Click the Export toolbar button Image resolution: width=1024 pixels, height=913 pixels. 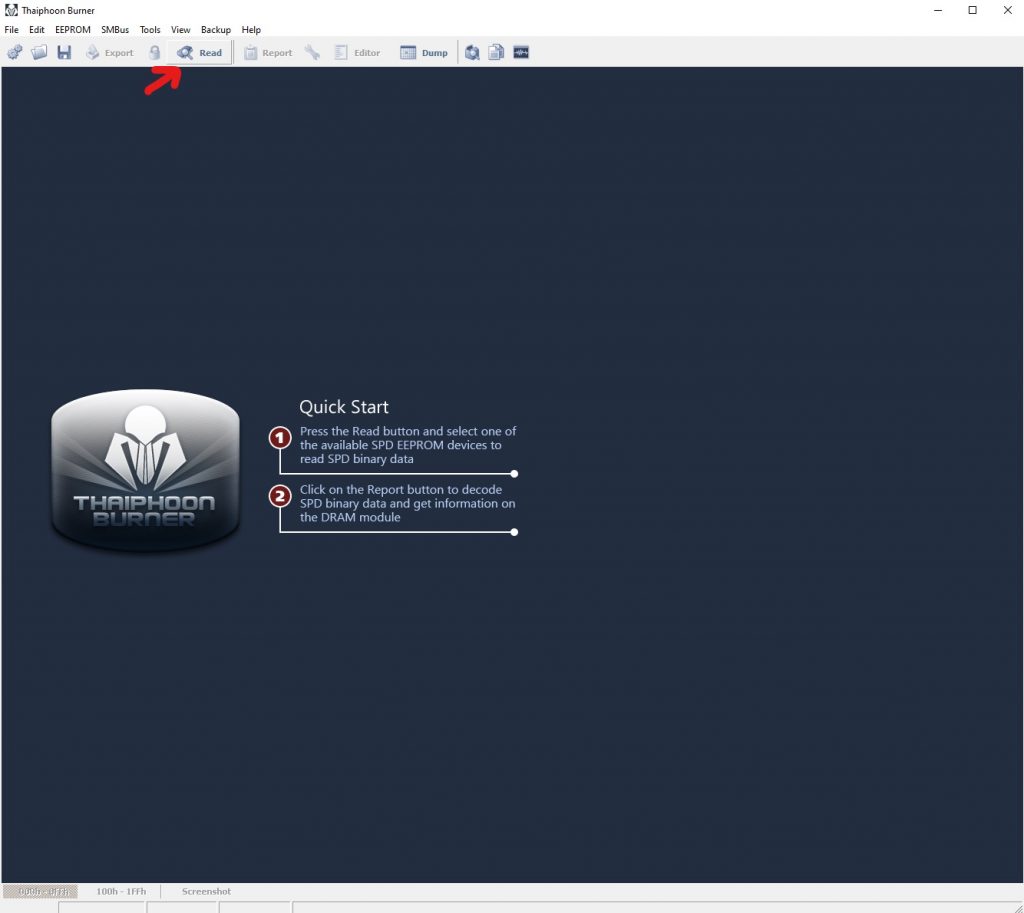click(110, 52)
